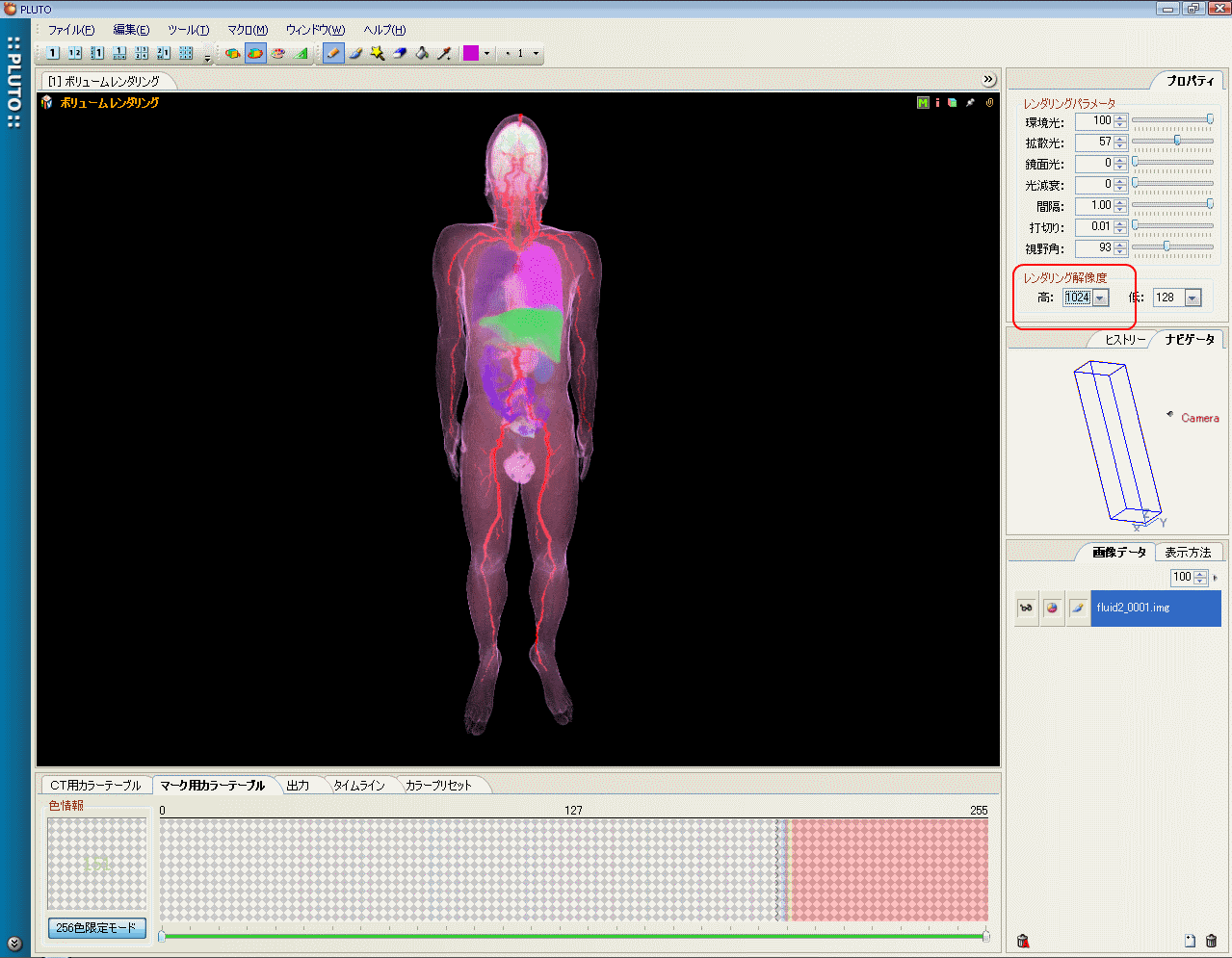Pick the magic wand tool
This screenshot has width=1232, height=958.
pyautogui.click(x=378, y=53)
